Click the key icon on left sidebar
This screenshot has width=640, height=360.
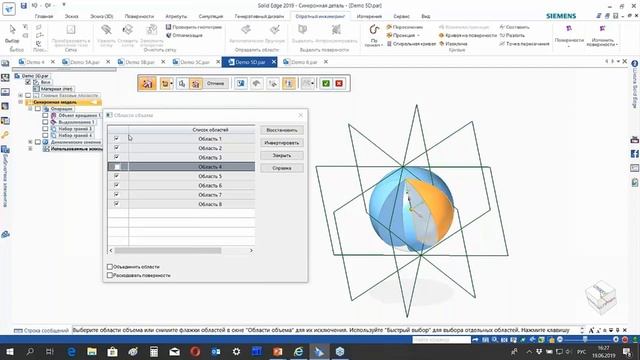pos(5,135)
